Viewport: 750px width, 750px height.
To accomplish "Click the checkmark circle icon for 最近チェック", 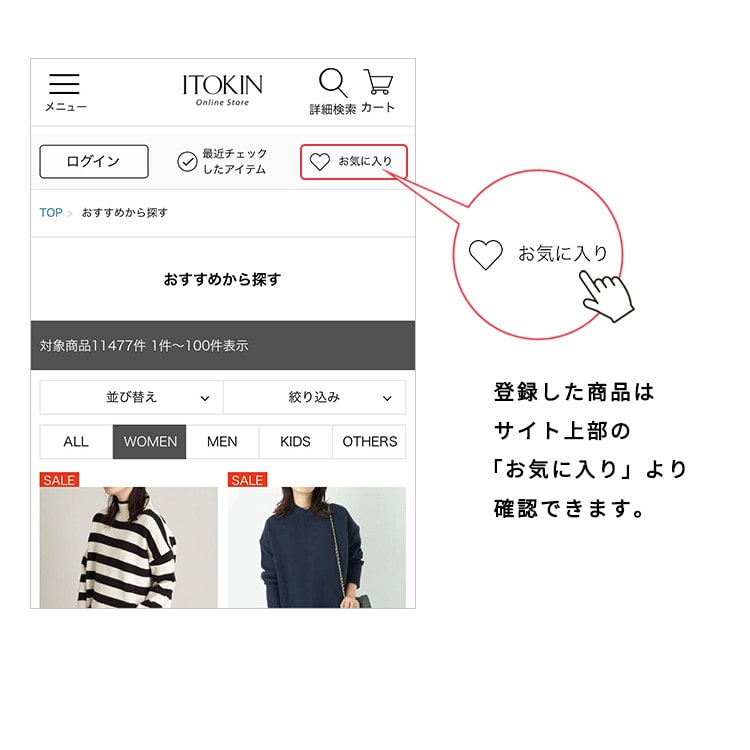I will (187, 162).
